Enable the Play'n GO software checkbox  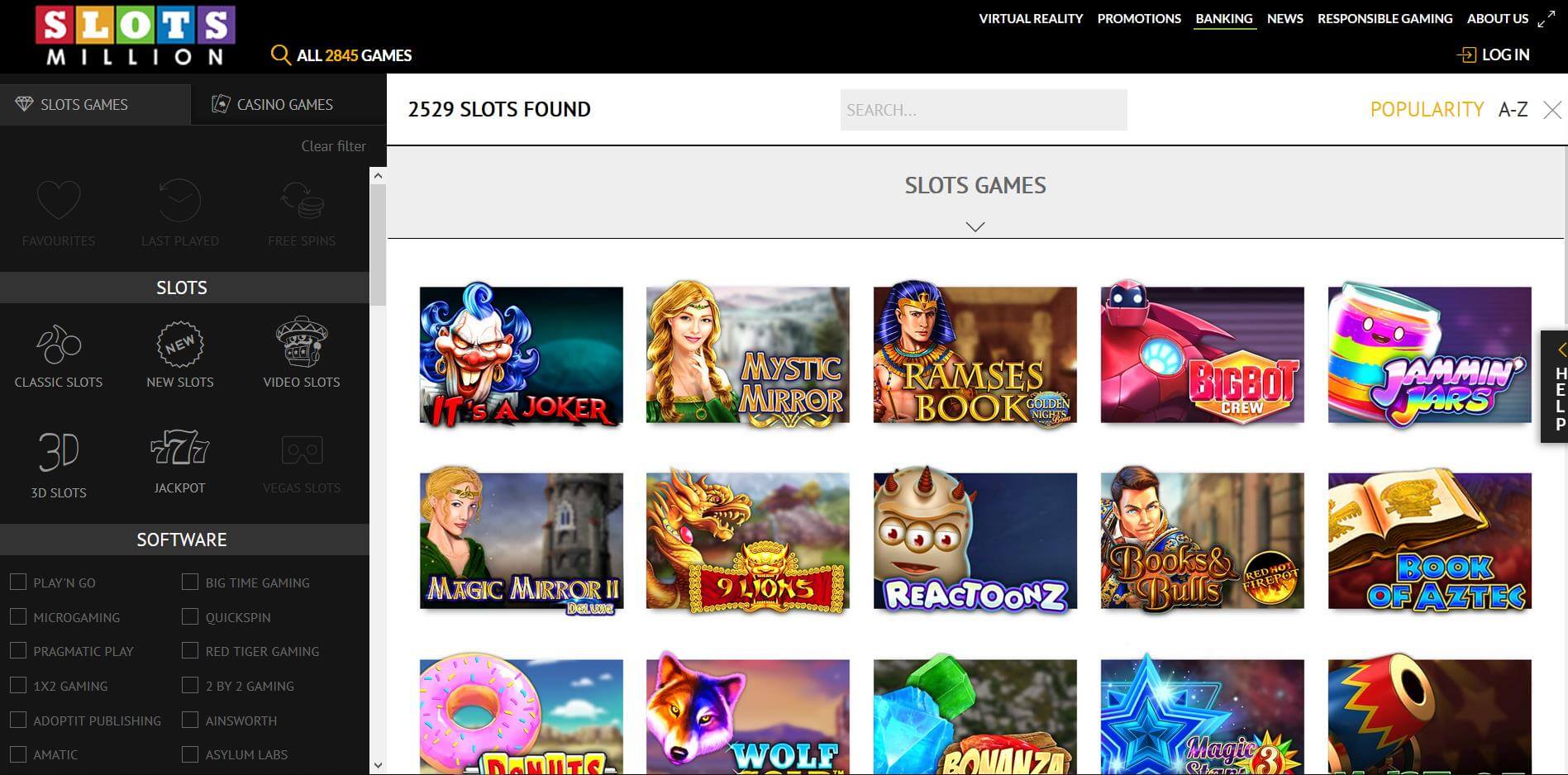18,582
